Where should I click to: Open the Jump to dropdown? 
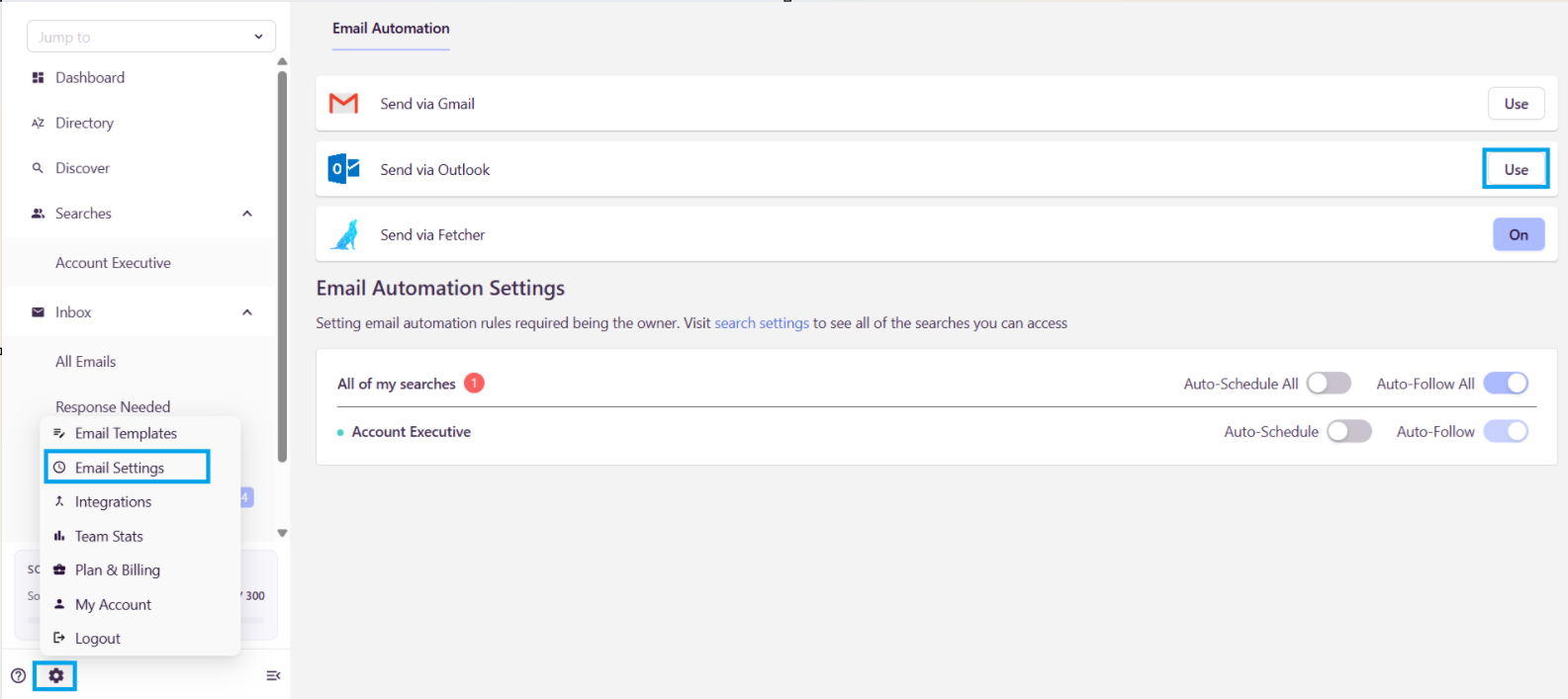151,37
